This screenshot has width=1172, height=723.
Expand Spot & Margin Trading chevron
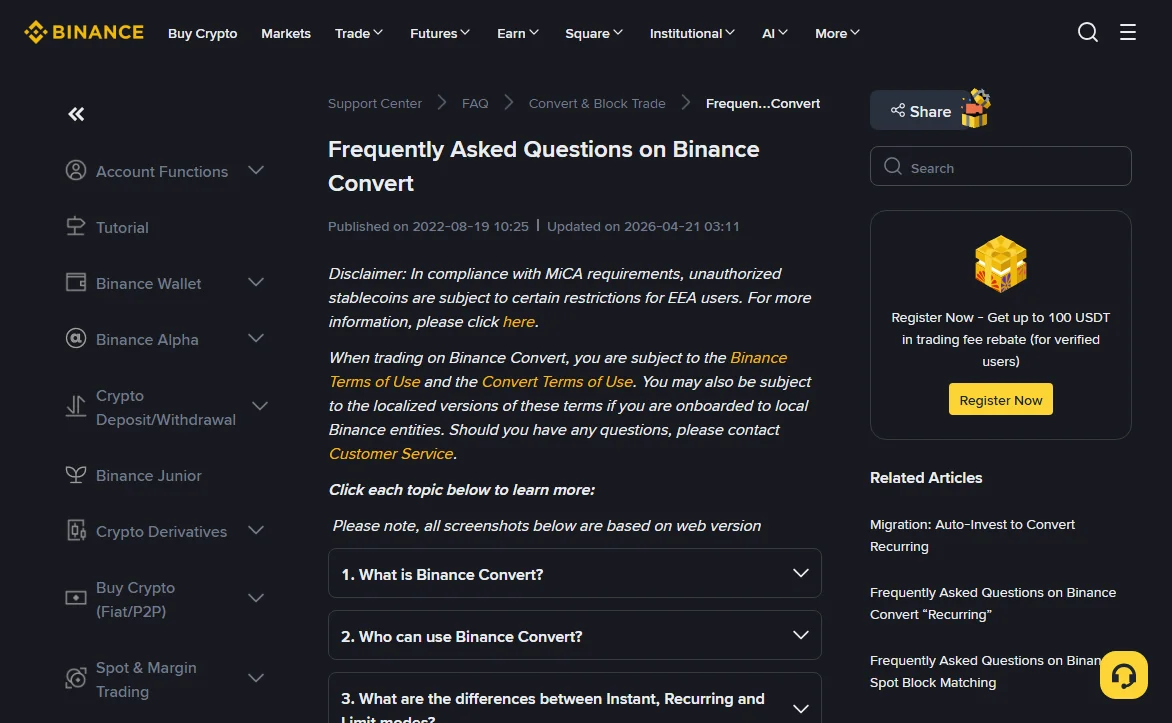[x=256, y=678]
